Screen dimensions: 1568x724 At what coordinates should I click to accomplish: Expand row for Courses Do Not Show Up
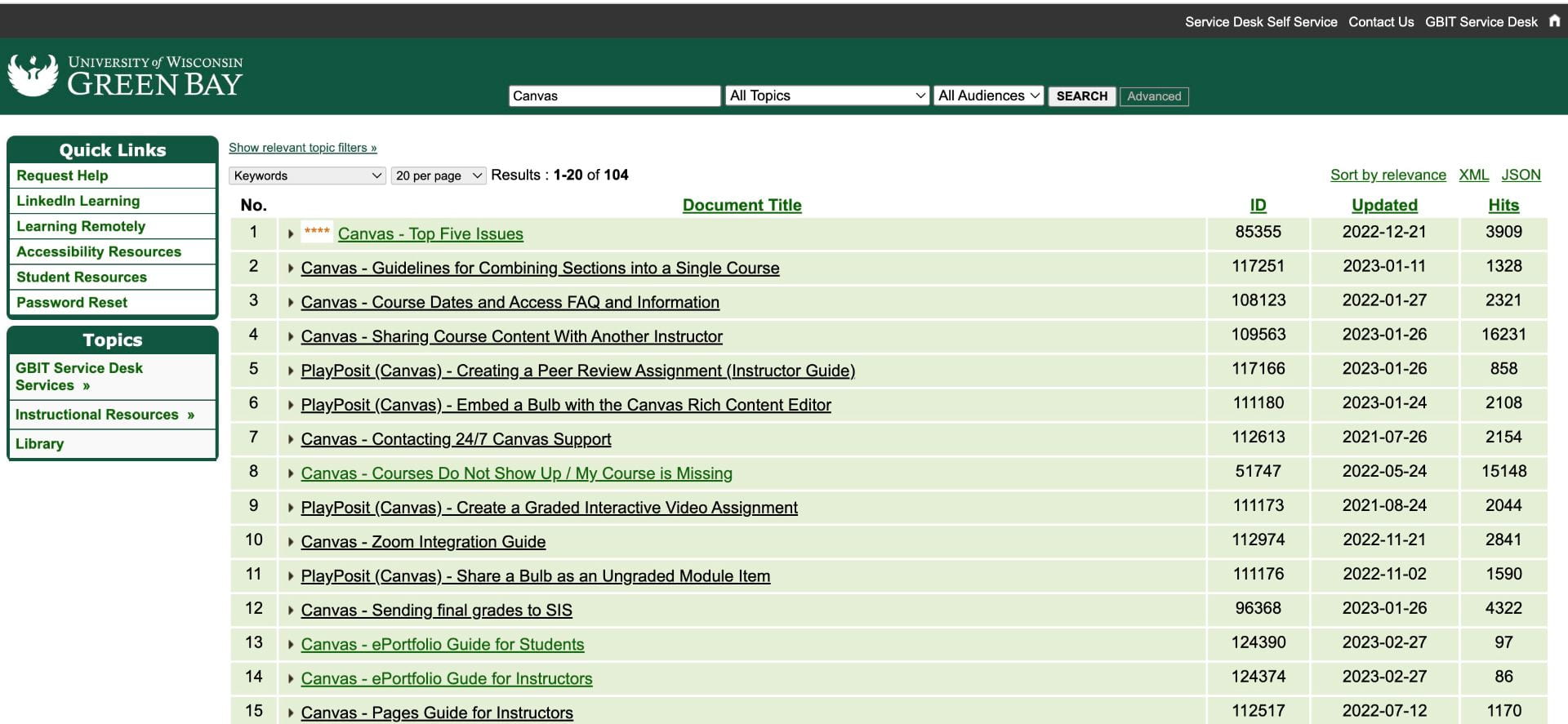point(291,474)
